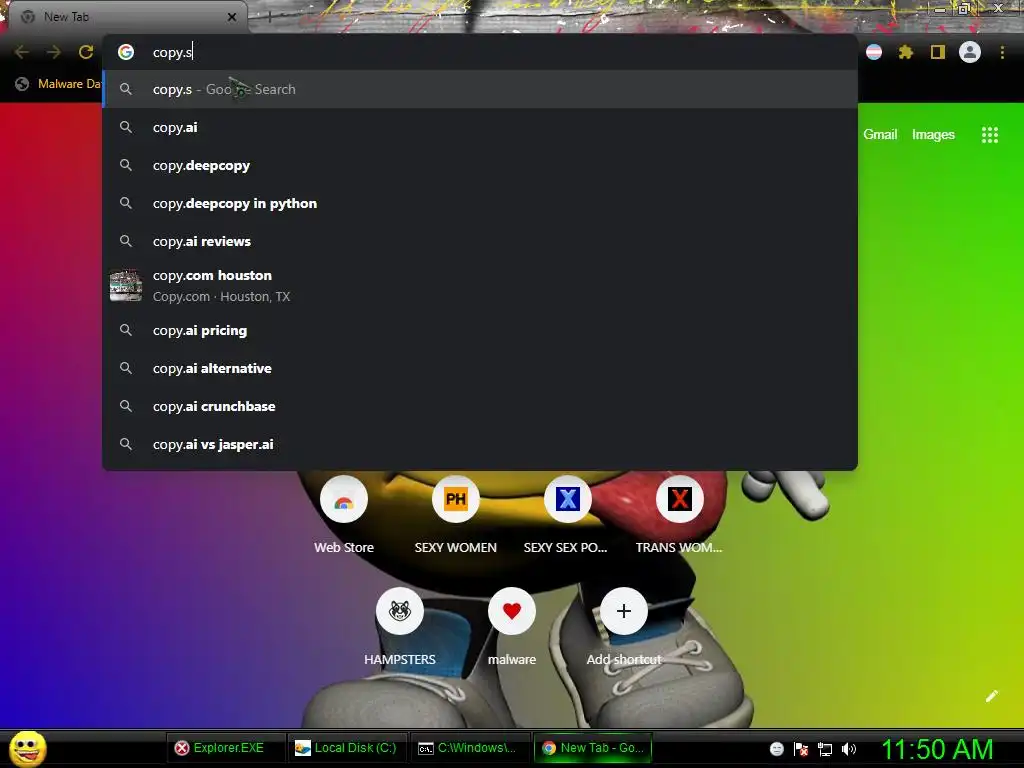Reload the page with the refresh icon
The width and height of the screenshot is (1024, 768).
[x=86, y=52]
